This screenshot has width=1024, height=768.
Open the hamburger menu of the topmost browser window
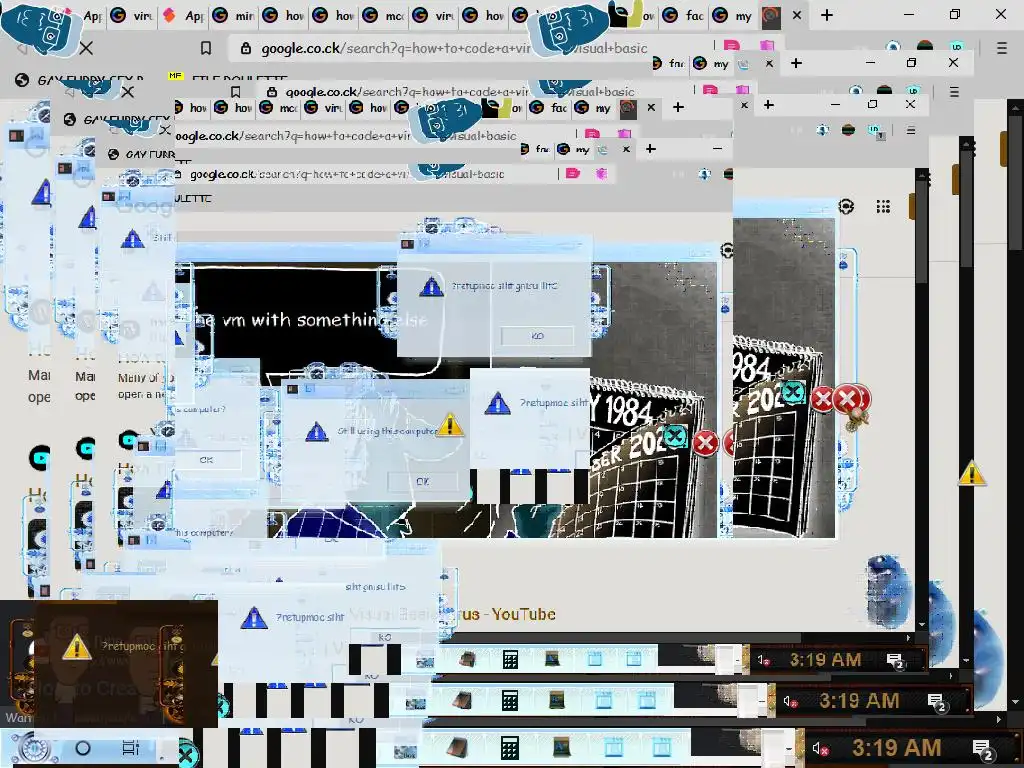(1002, 48)
